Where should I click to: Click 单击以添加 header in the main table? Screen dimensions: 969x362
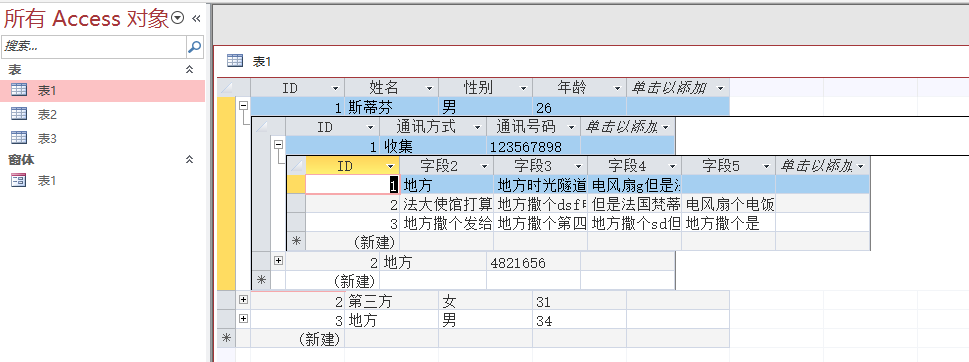coord(678,88)
